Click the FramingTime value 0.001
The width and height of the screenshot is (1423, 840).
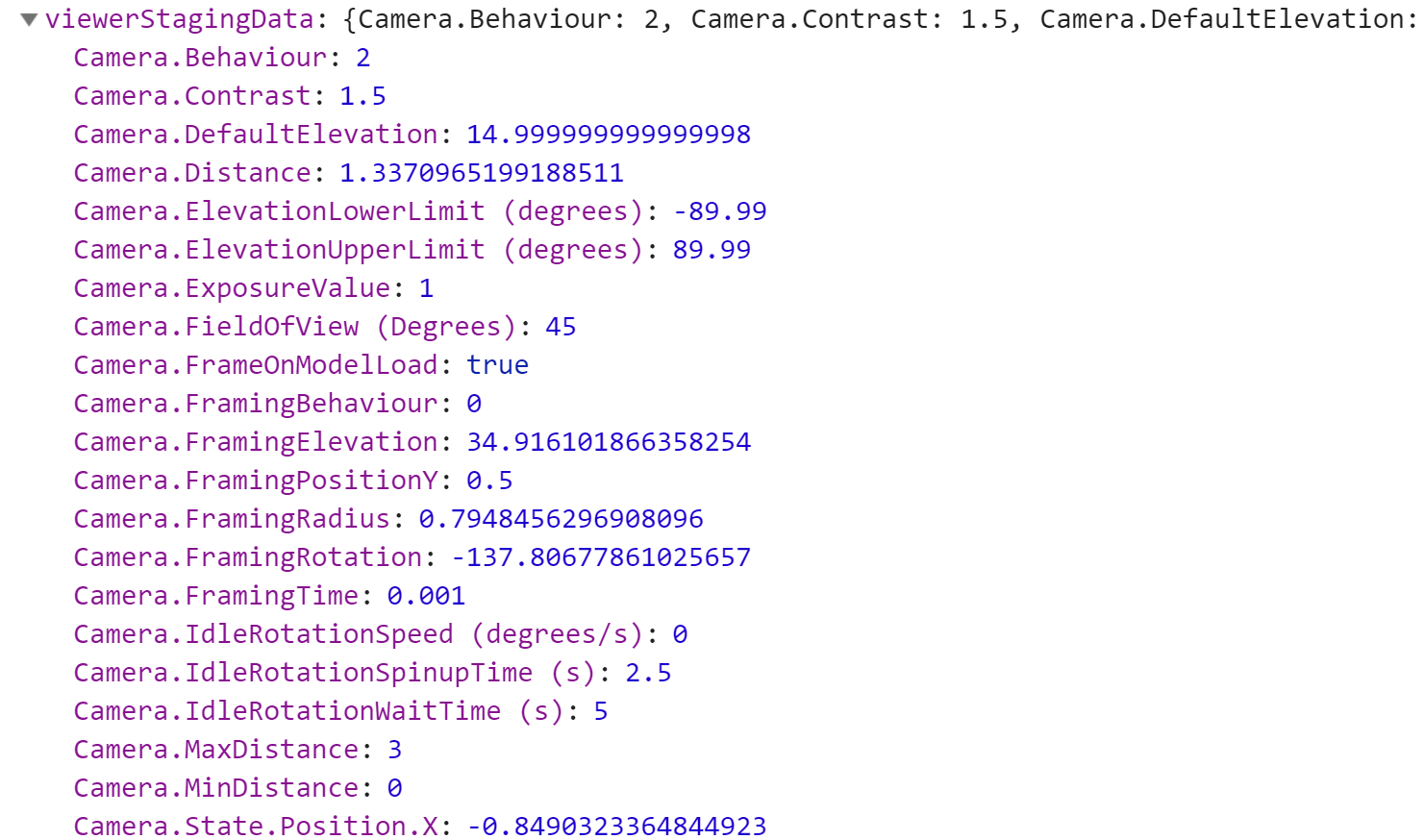(426, 596)
